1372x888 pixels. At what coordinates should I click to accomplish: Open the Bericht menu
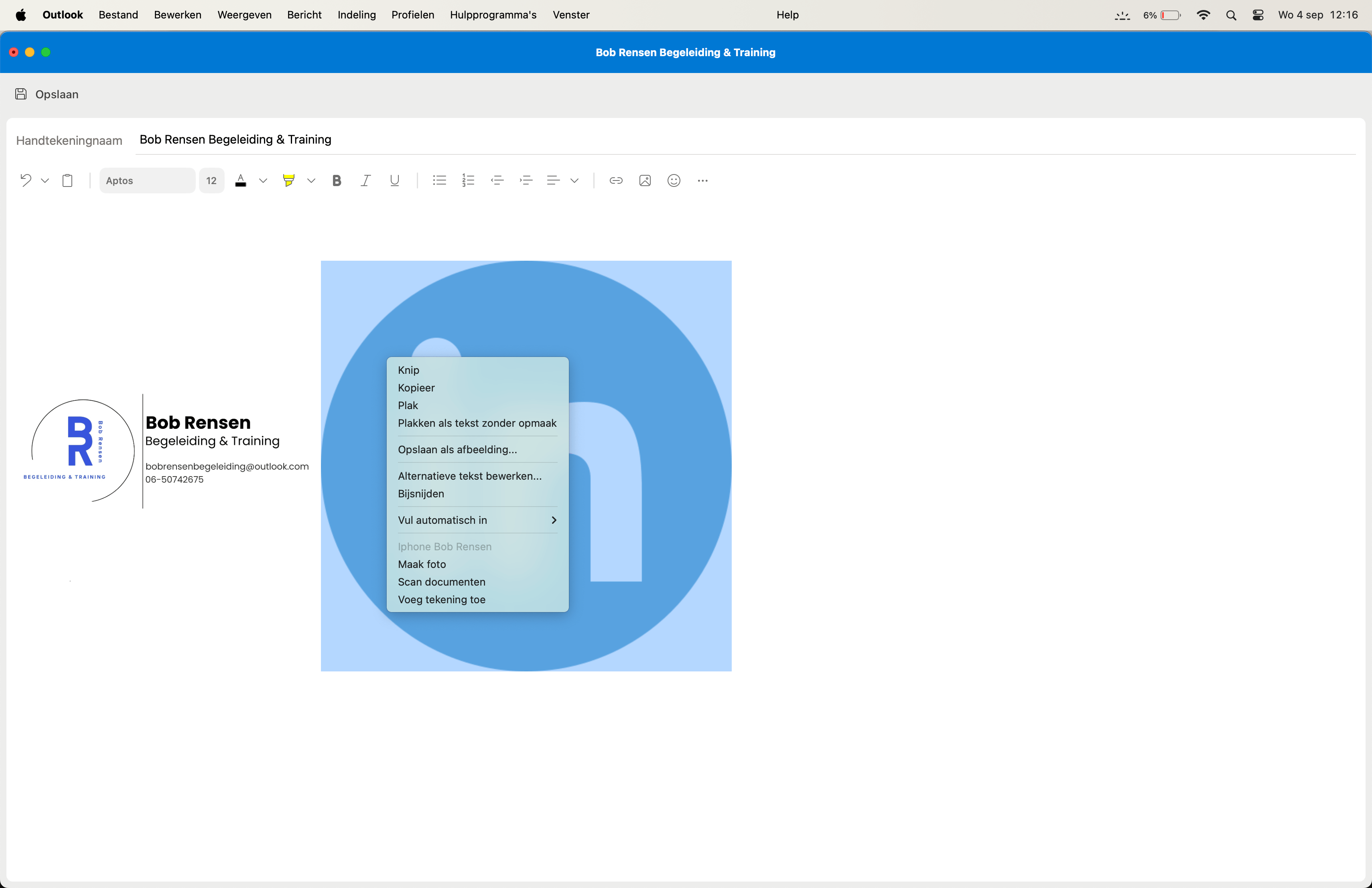tap(304, 15)
